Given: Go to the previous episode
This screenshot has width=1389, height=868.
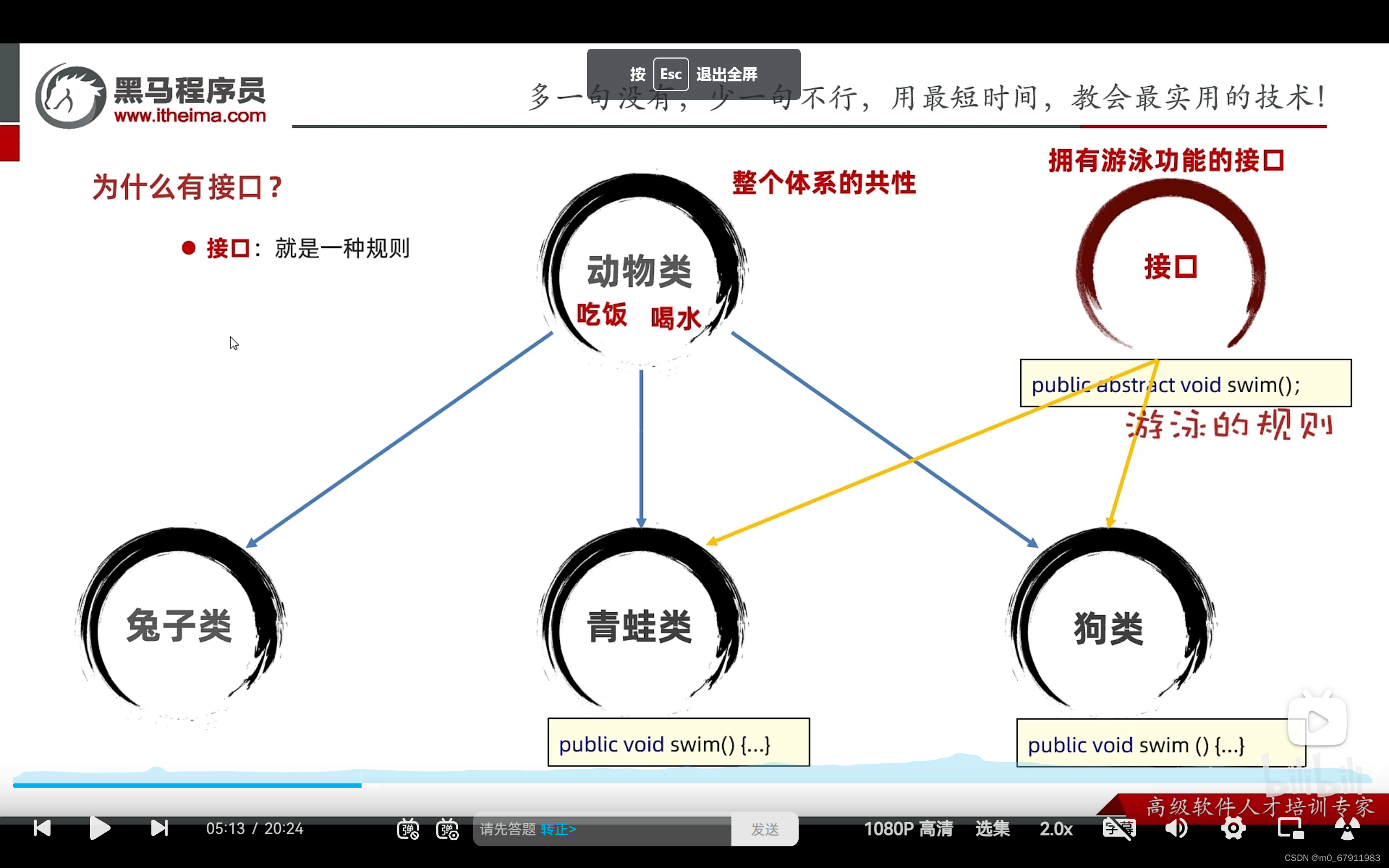Looking at the screenshot, I should 42,828.
